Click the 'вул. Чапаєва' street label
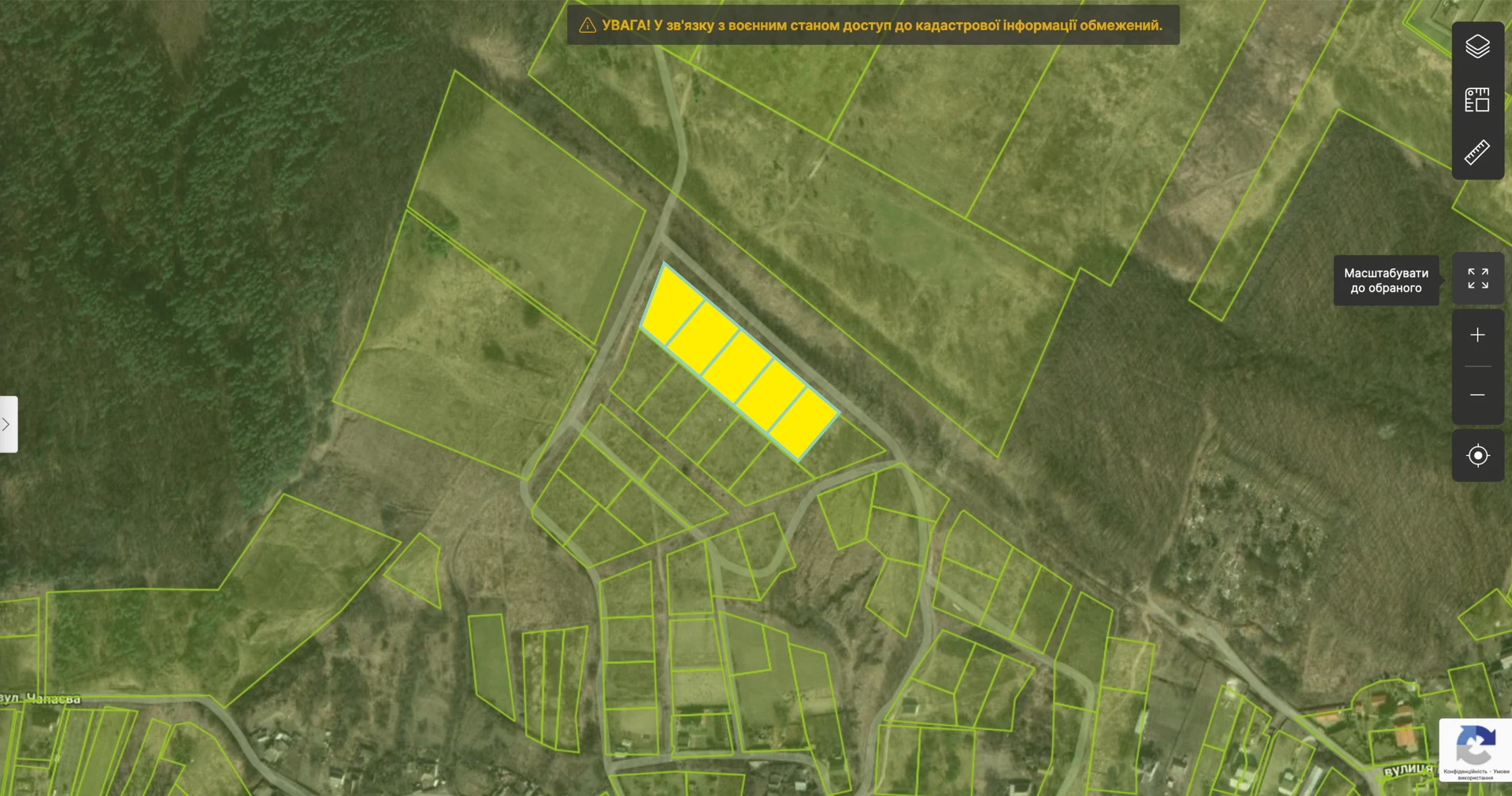Image resolution: width=1512 pixels, height=796 pixels. [40, 698]
